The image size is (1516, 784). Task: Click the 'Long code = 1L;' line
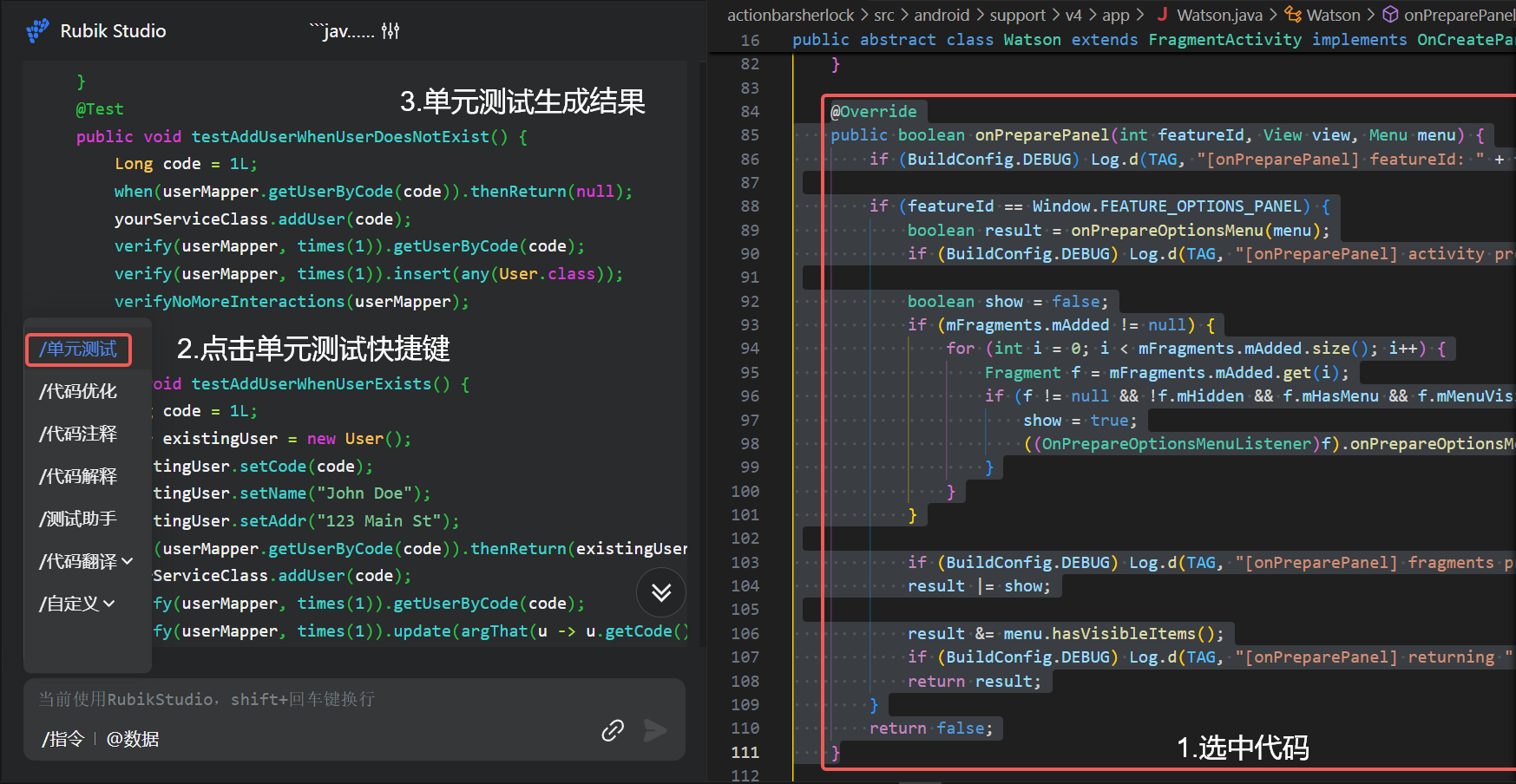(186, 164)
